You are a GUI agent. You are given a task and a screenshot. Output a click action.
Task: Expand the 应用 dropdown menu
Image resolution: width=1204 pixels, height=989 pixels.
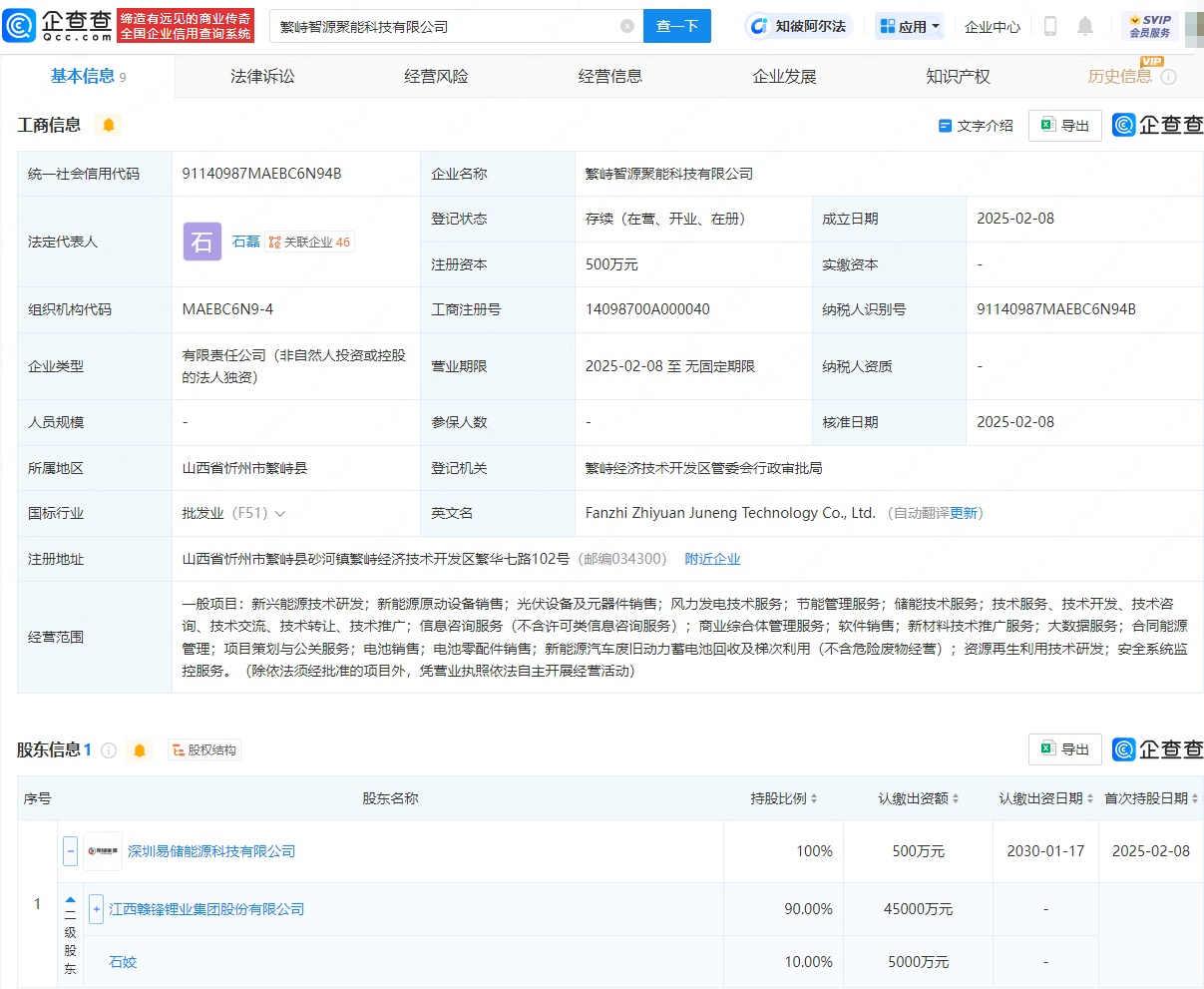[x=911, y=27]
